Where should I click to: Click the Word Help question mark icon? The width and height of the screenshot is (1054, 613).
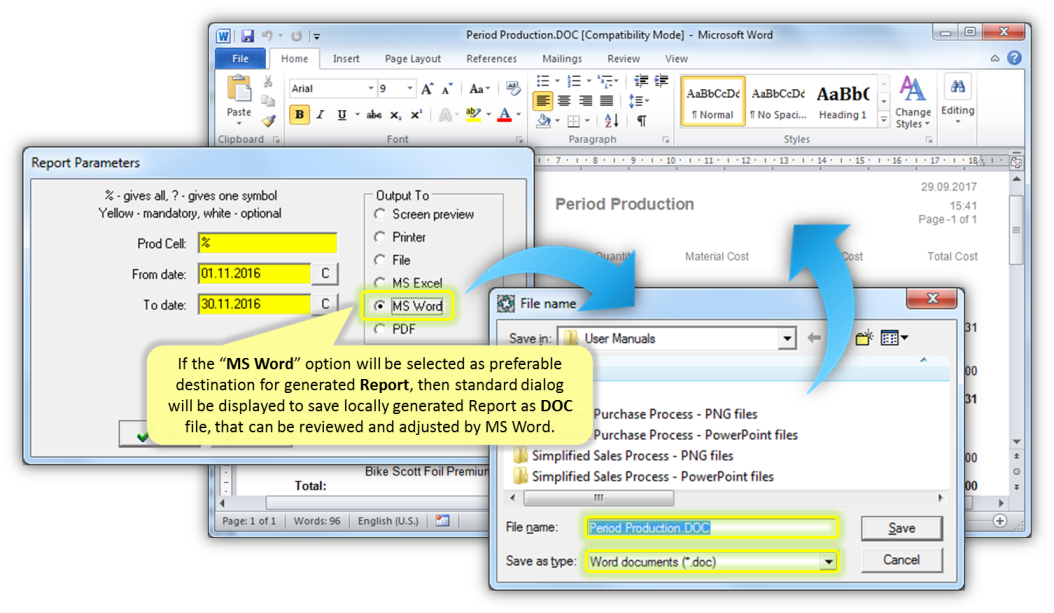(1014, 58)
